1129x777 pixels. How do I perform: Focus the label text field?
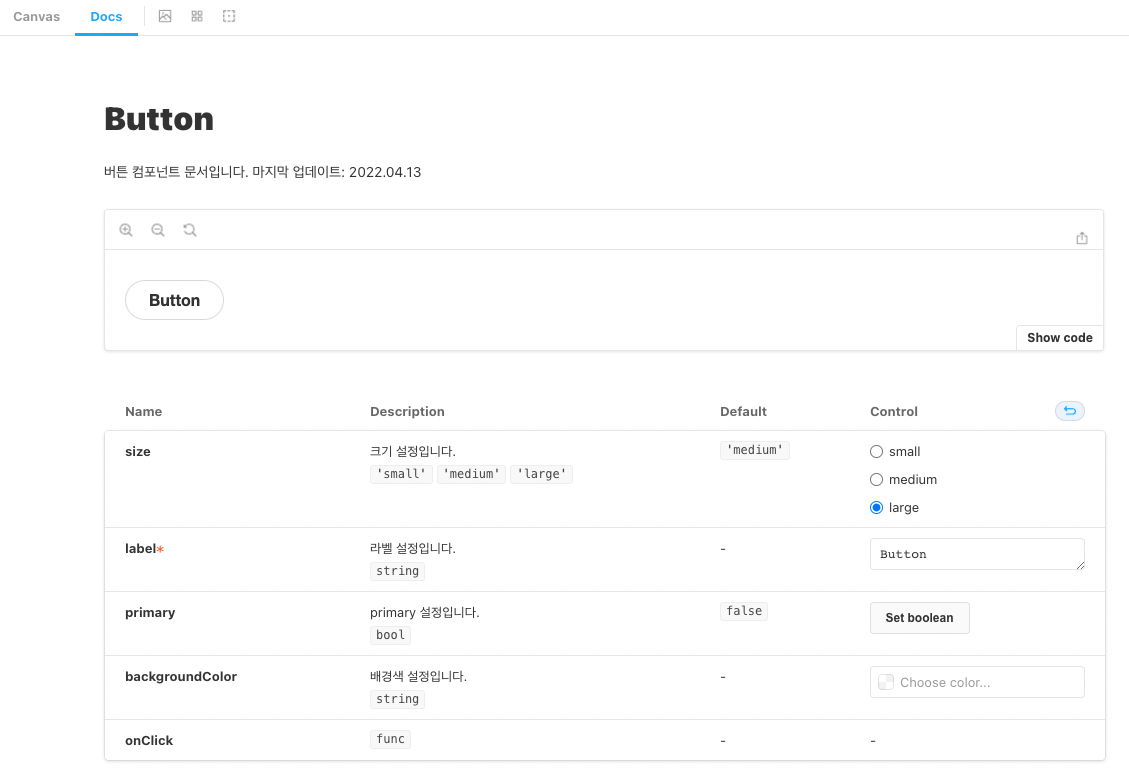pos(977,554)
